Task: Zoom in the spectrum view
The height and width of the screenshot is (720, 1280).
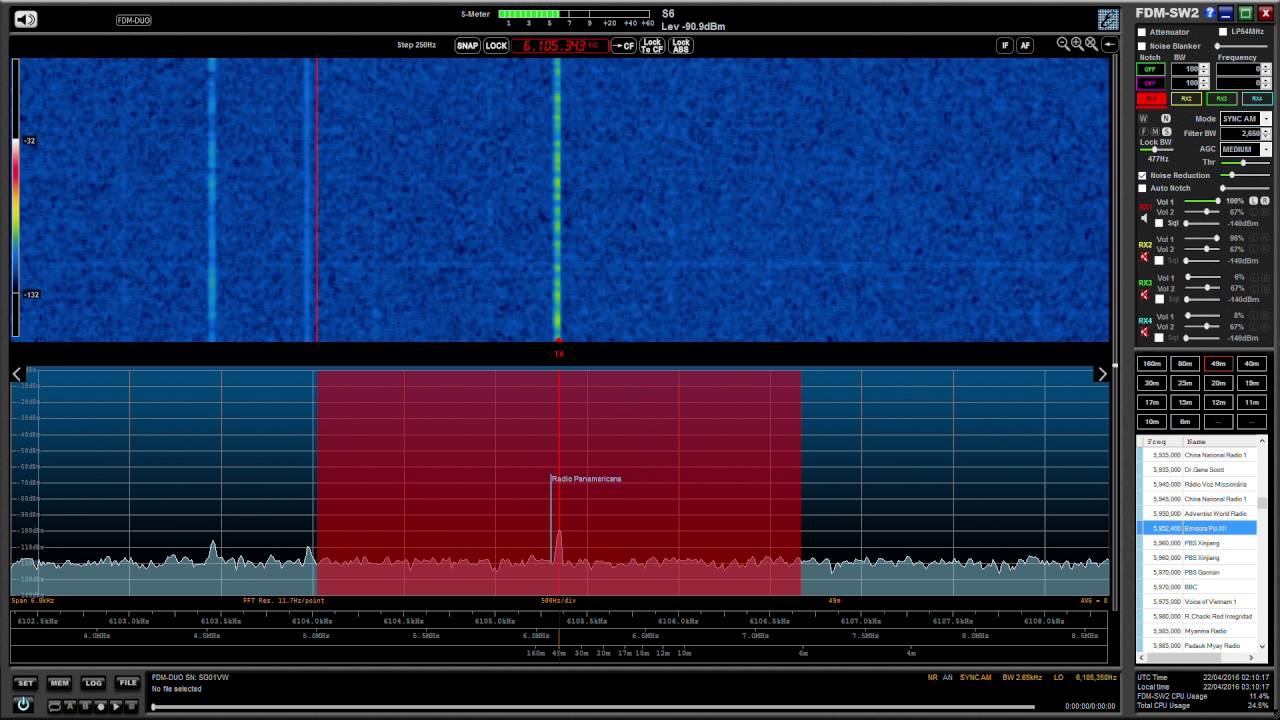Action: [1078, 44]
